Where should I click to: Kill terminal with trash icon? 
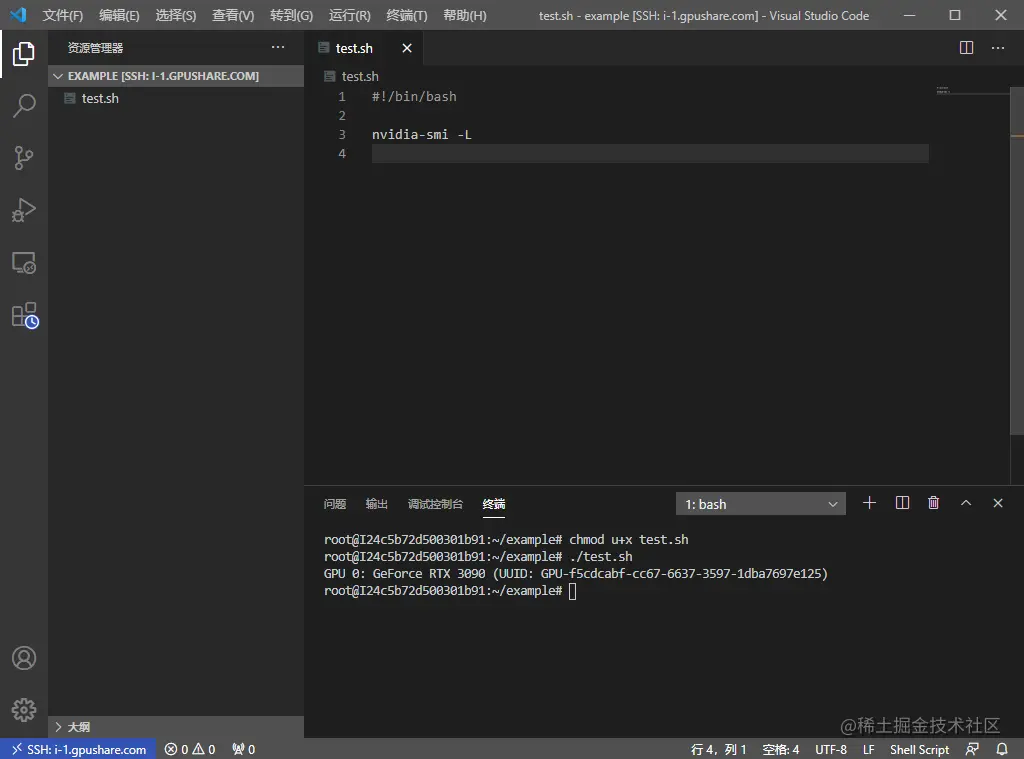(x=933, y=503)
